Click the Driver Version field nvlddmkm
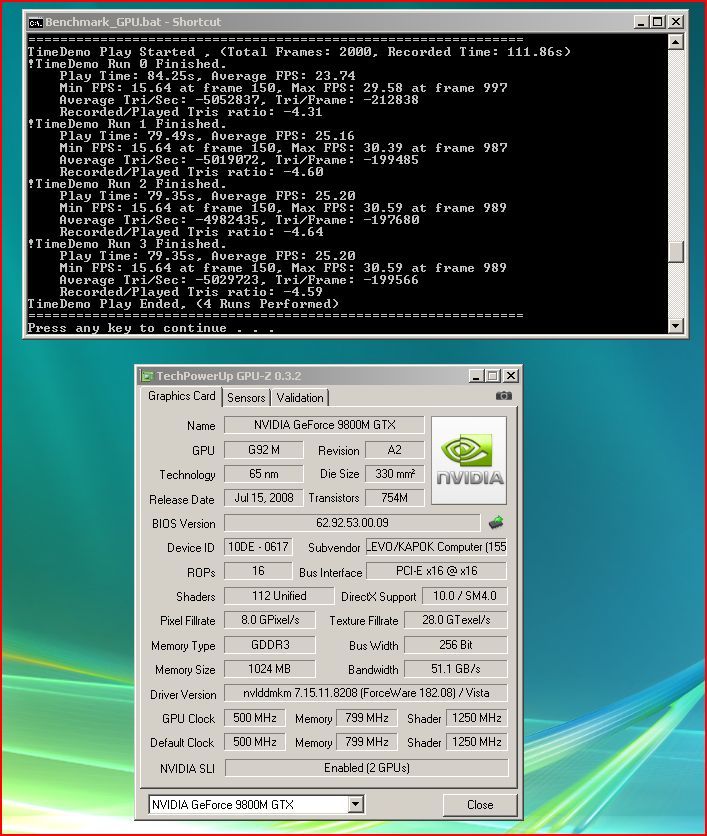 tap(366, 693)
